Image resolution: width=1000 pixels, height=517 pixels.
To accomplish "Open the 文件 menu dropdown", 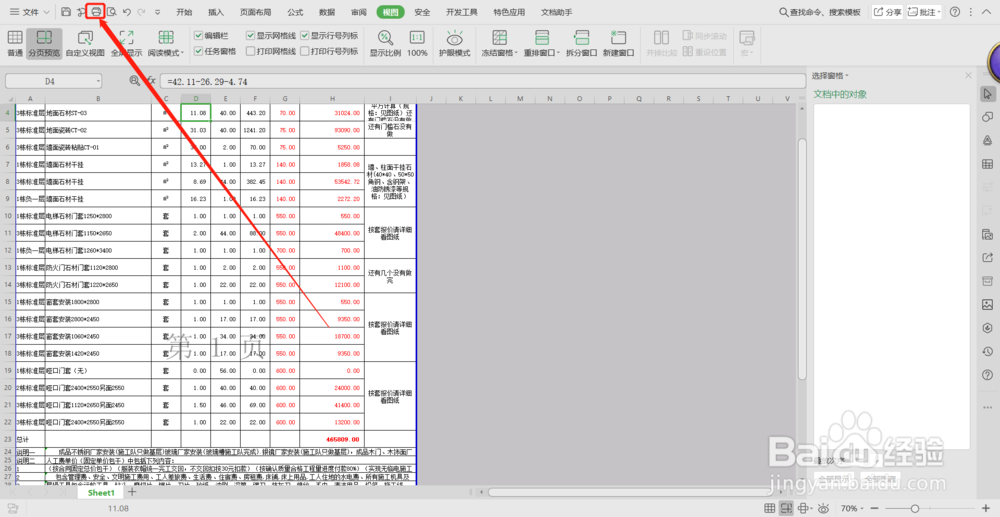I will [29, 12].
